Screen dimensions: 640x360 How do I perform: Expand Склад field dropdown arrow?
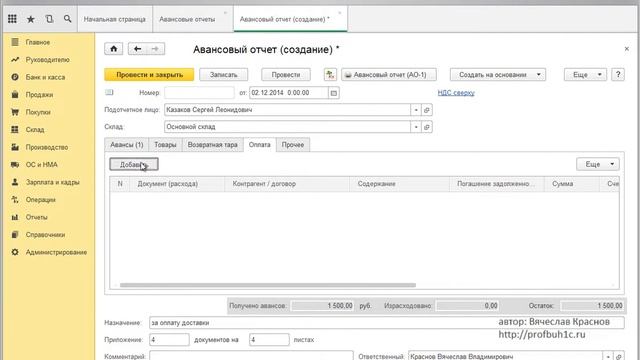(416, 127)
